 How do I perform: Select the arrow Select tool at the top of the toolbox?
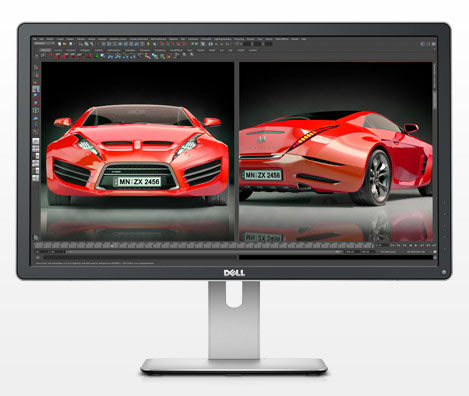[36, 67]
